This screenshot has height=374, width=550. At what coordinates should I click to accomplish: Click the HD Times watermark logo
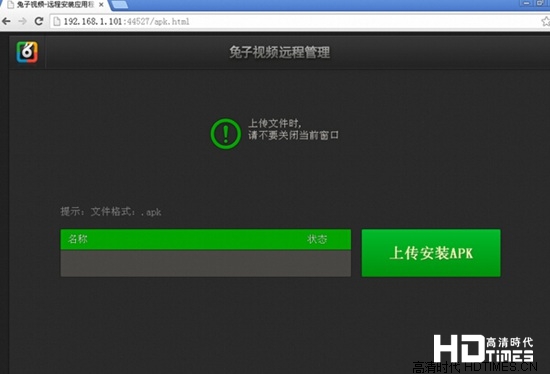483,348
